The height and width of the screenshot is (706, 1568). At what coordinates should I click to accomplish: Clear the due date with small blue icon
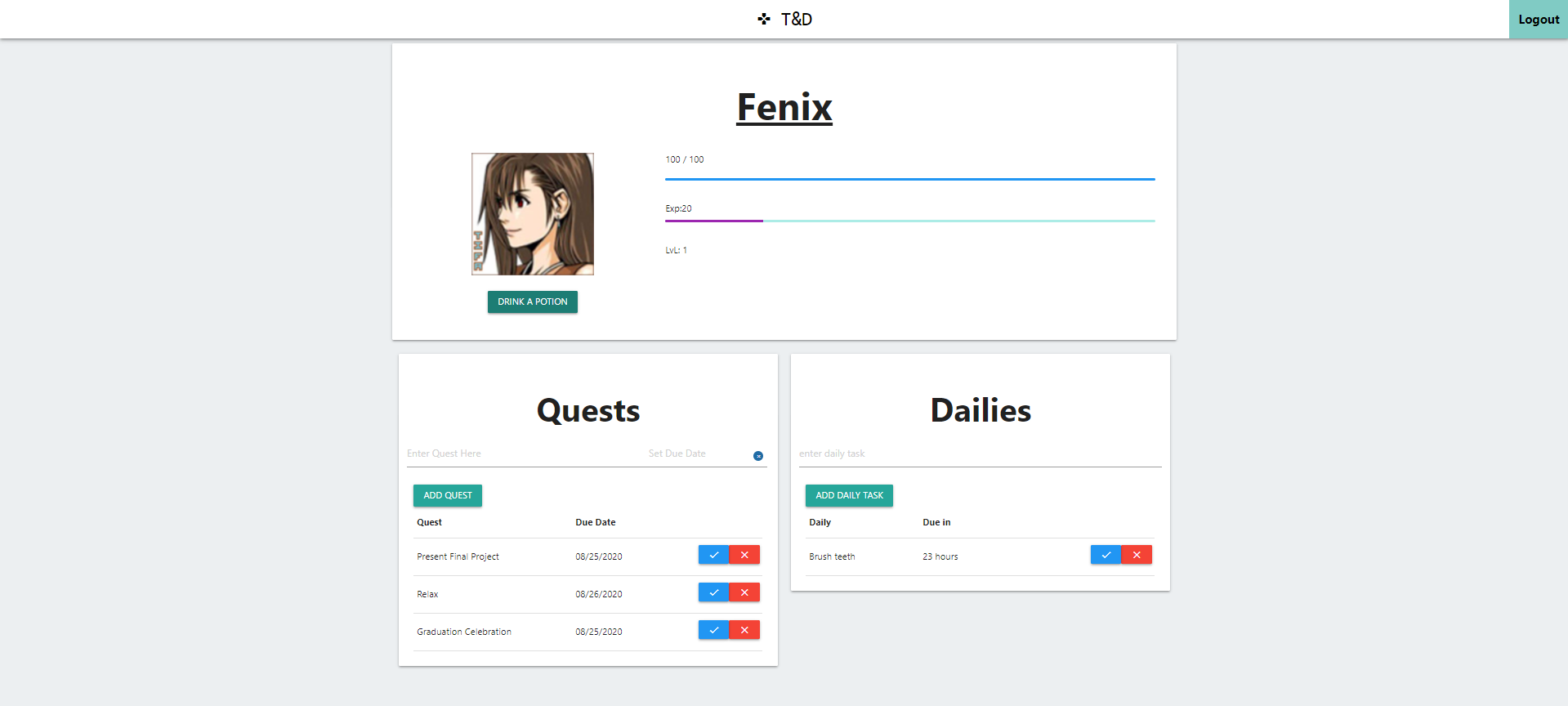pos(758,456)
